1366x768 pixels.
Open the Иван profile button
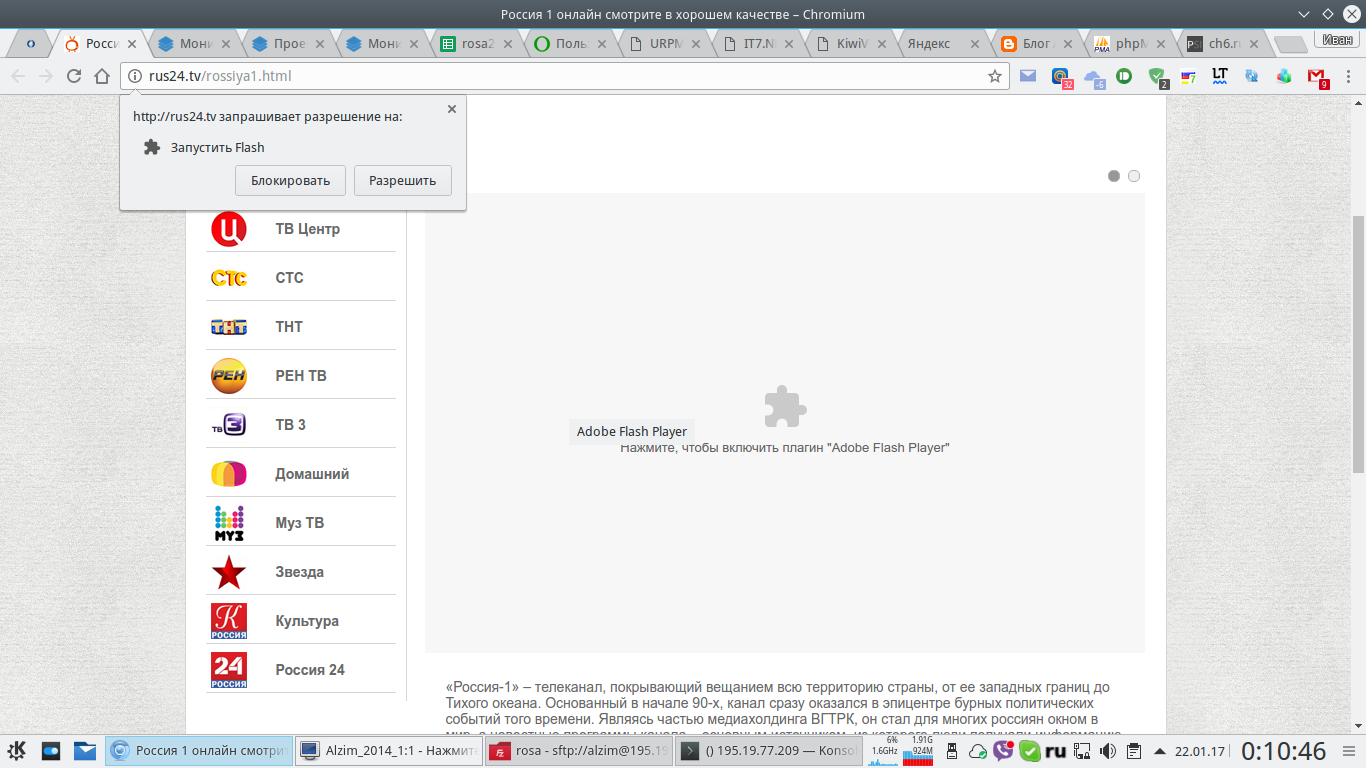[1336, 40]
